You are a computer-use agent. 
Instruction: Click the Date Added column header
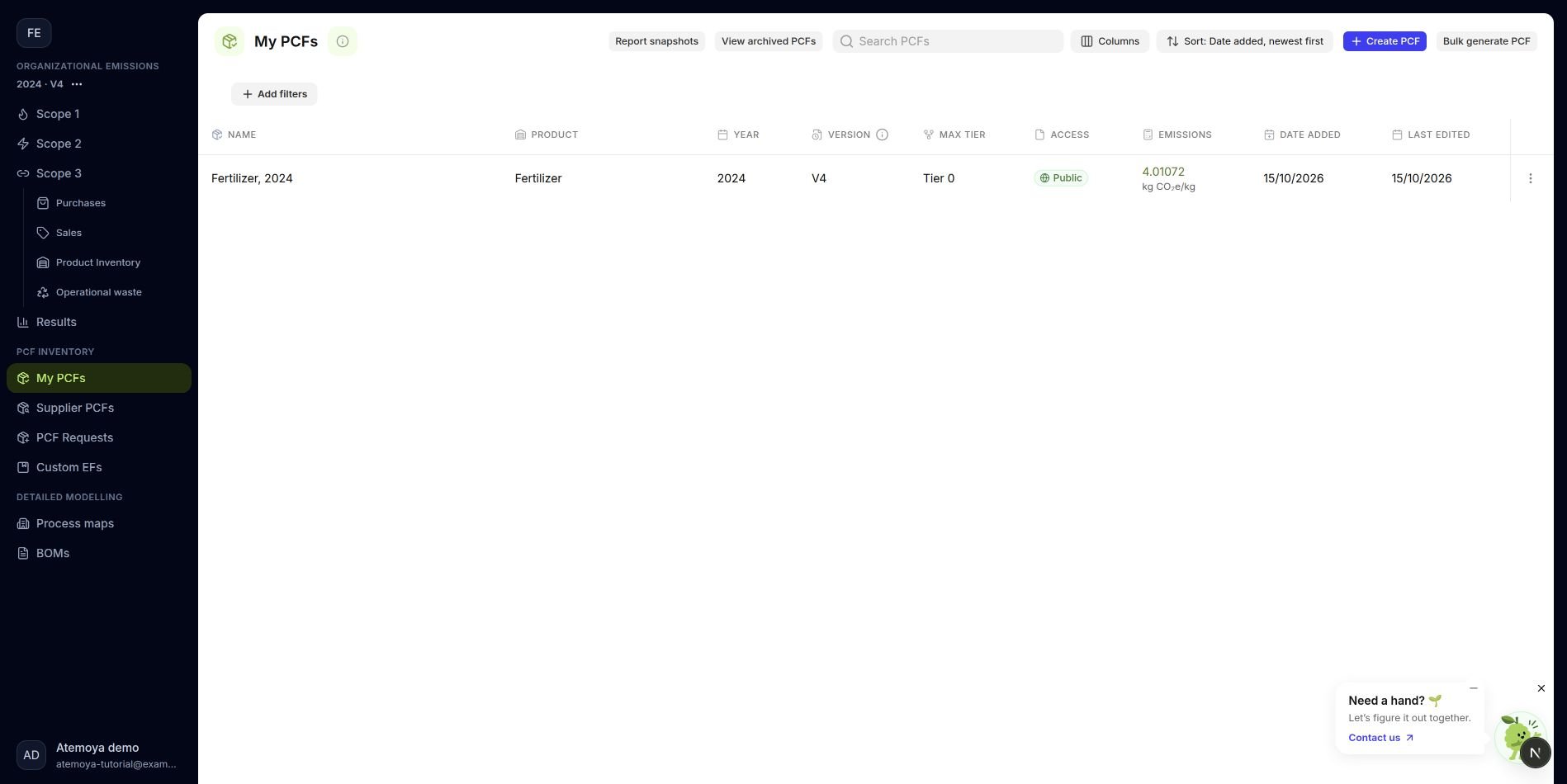point(1301,135)
